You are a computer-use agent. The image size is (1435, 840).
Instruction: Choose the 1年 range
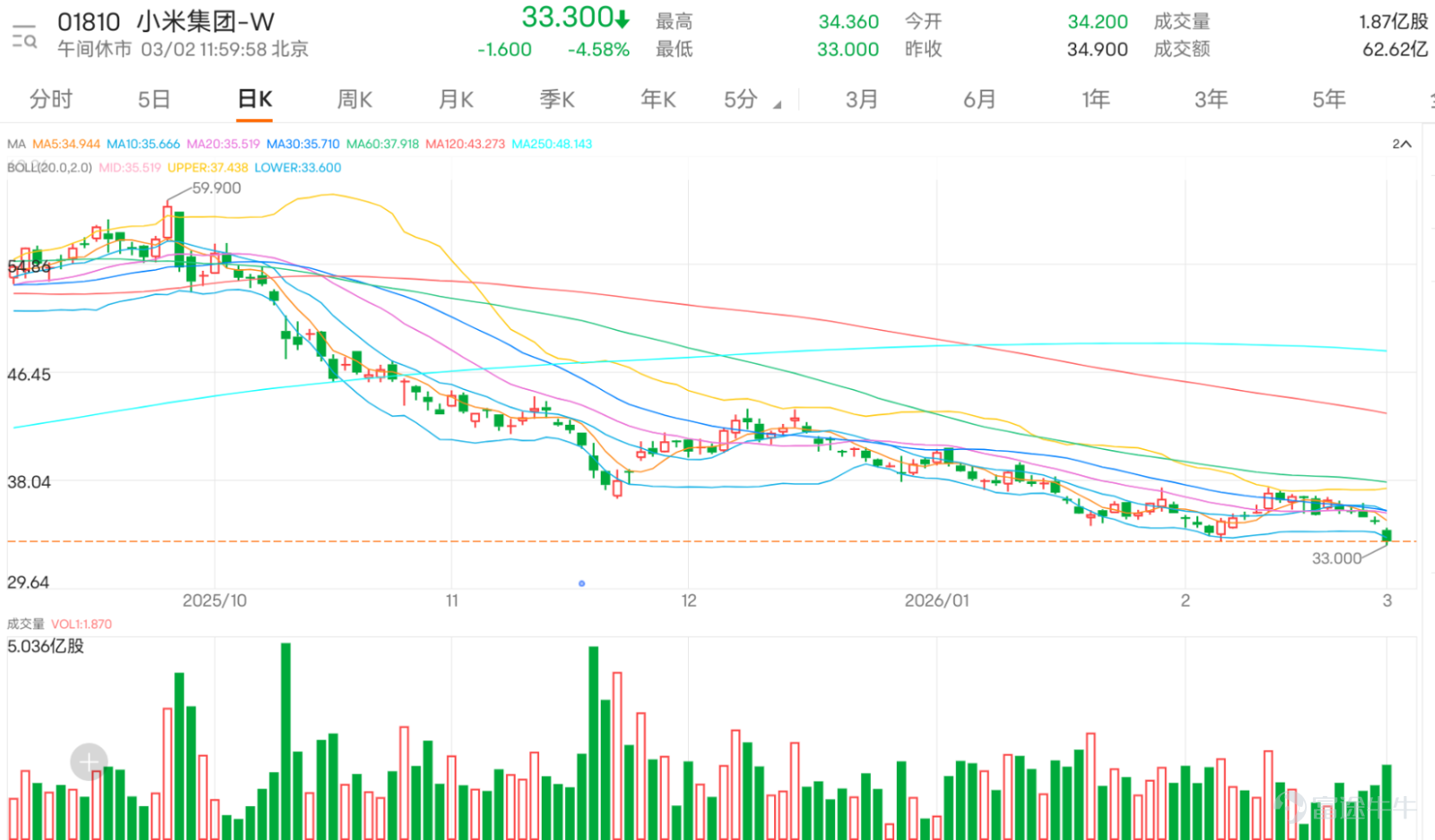click(x=1096, y=100)
